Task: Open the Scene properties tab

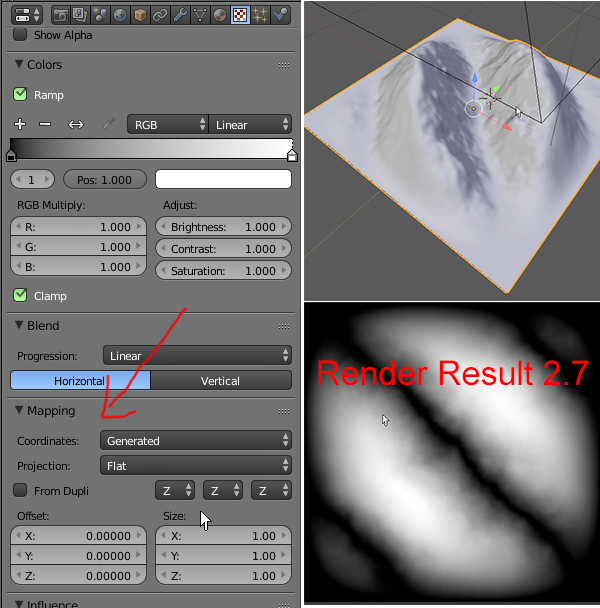Action: pyautogui.click(x=100, y=15)
